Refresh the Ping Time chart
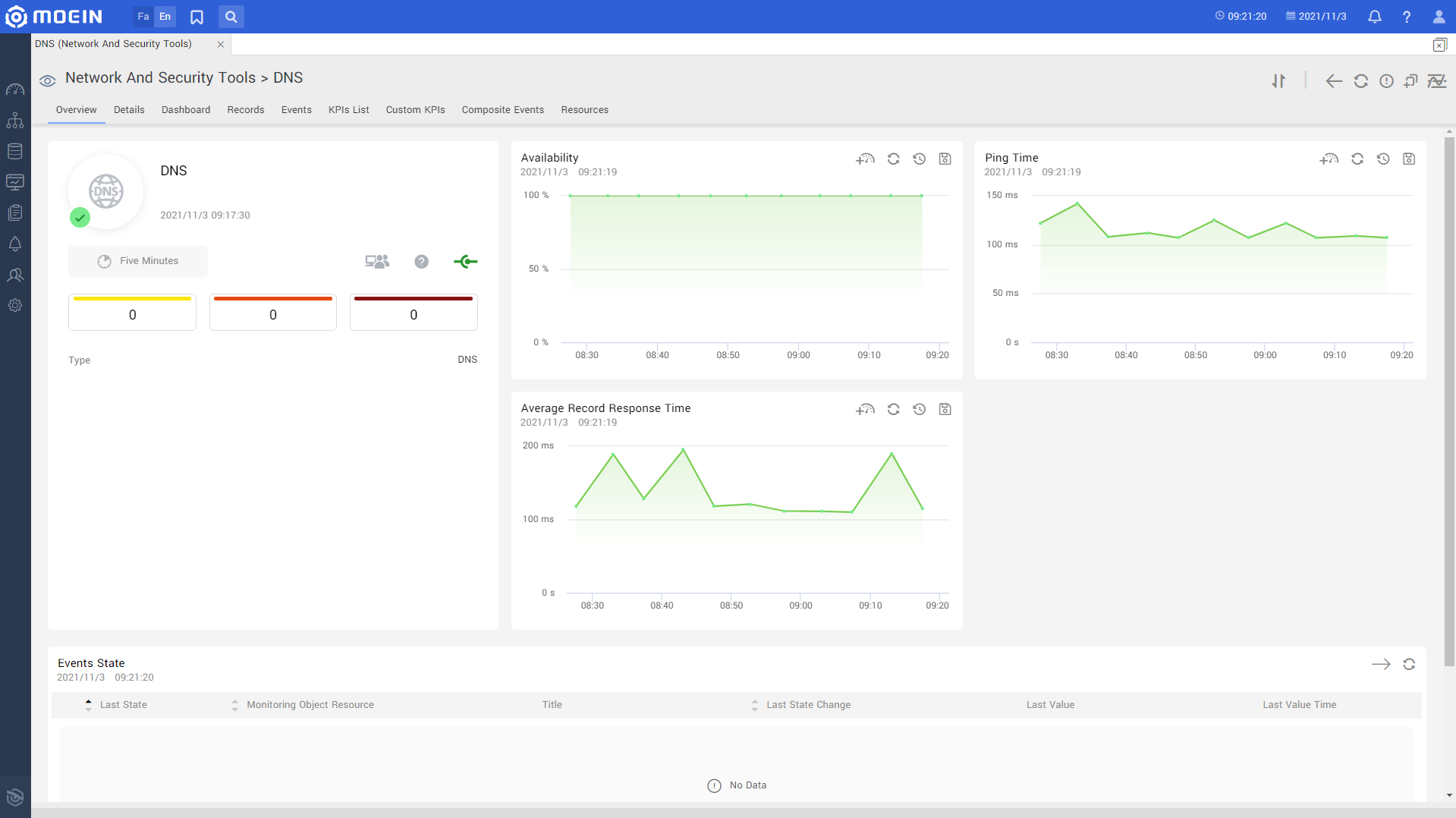Image resolution: width=1456 pixels, height=818 pixels. [1357, 159]
